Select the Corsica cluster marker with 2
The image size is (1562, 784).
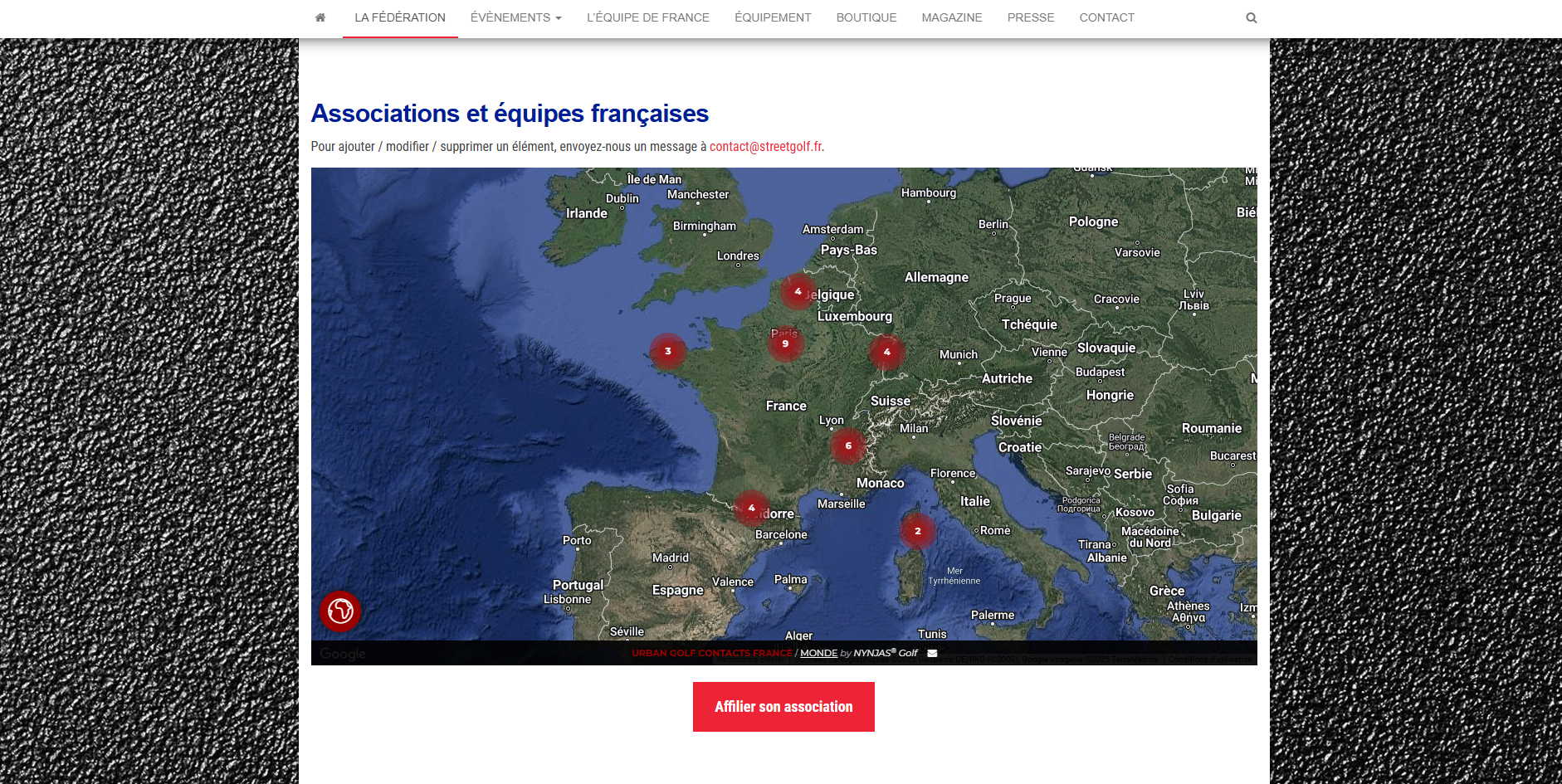(x=917, y=531)
